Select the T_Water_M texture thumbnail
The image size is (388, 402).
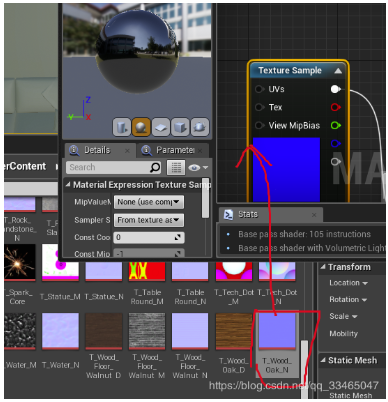tap(20, 331)
